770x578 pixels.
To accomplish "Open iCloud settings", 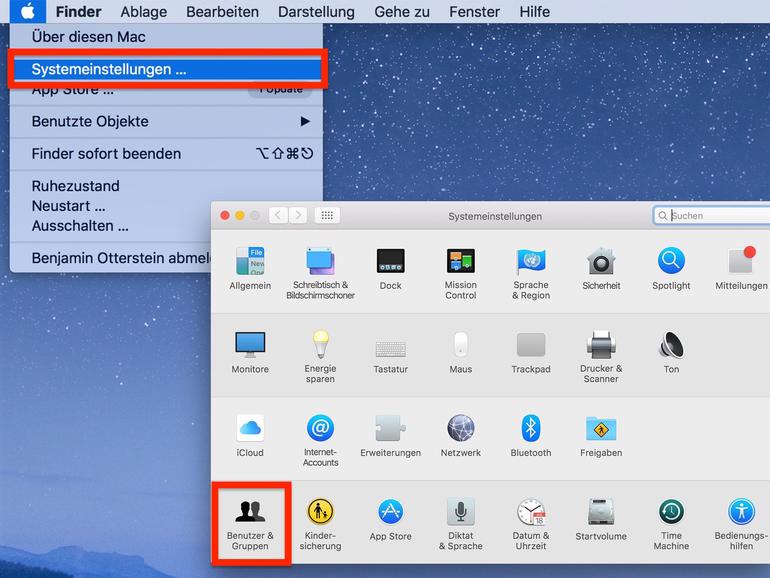I will pyautogui.click(x=250, y=436).
